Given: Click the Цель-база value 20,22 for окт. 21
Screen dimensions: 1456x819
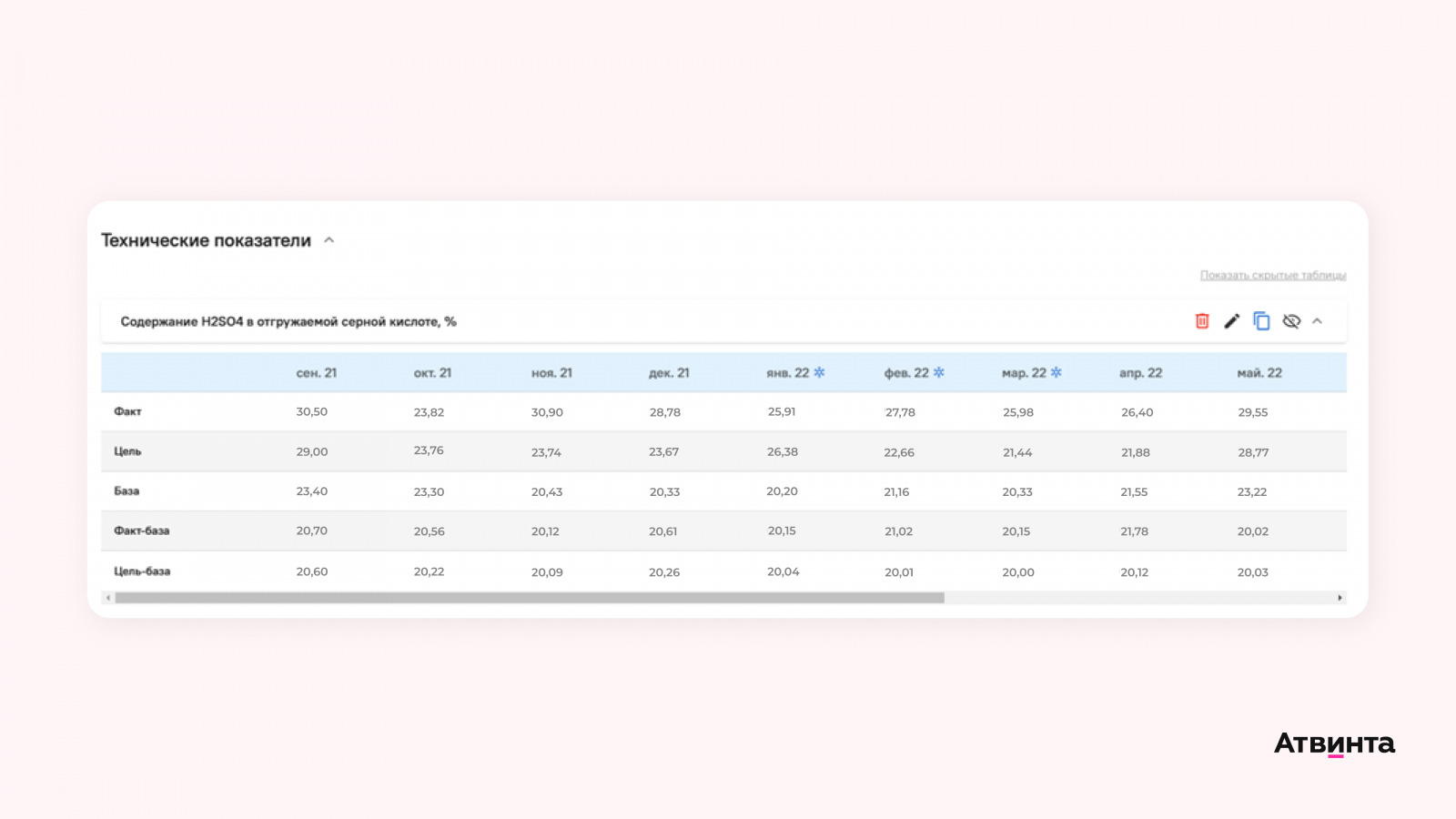Looking at the screenshot, I should point(429,571).
